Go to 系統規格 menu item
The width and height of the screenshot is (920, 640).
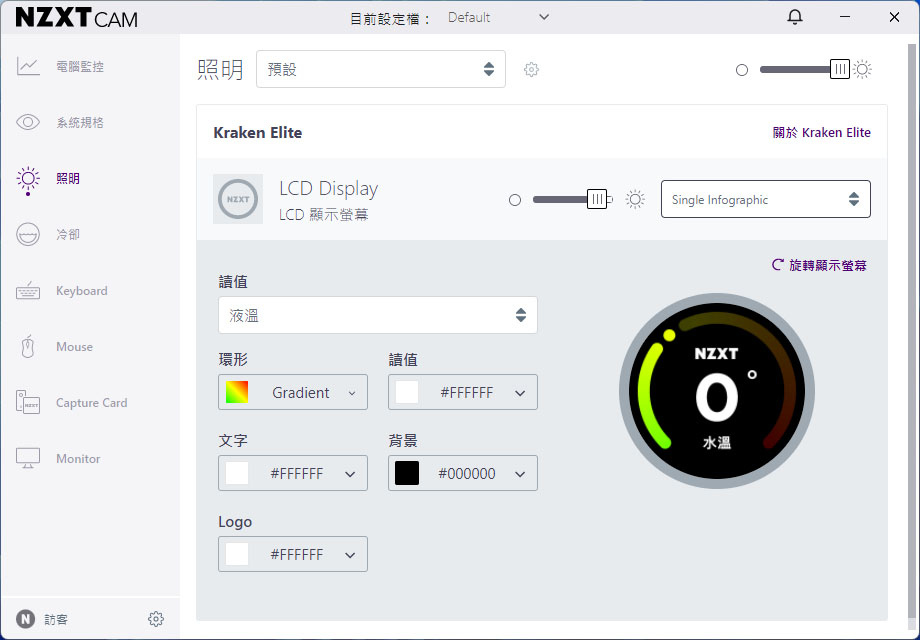(x=80, y=122)
